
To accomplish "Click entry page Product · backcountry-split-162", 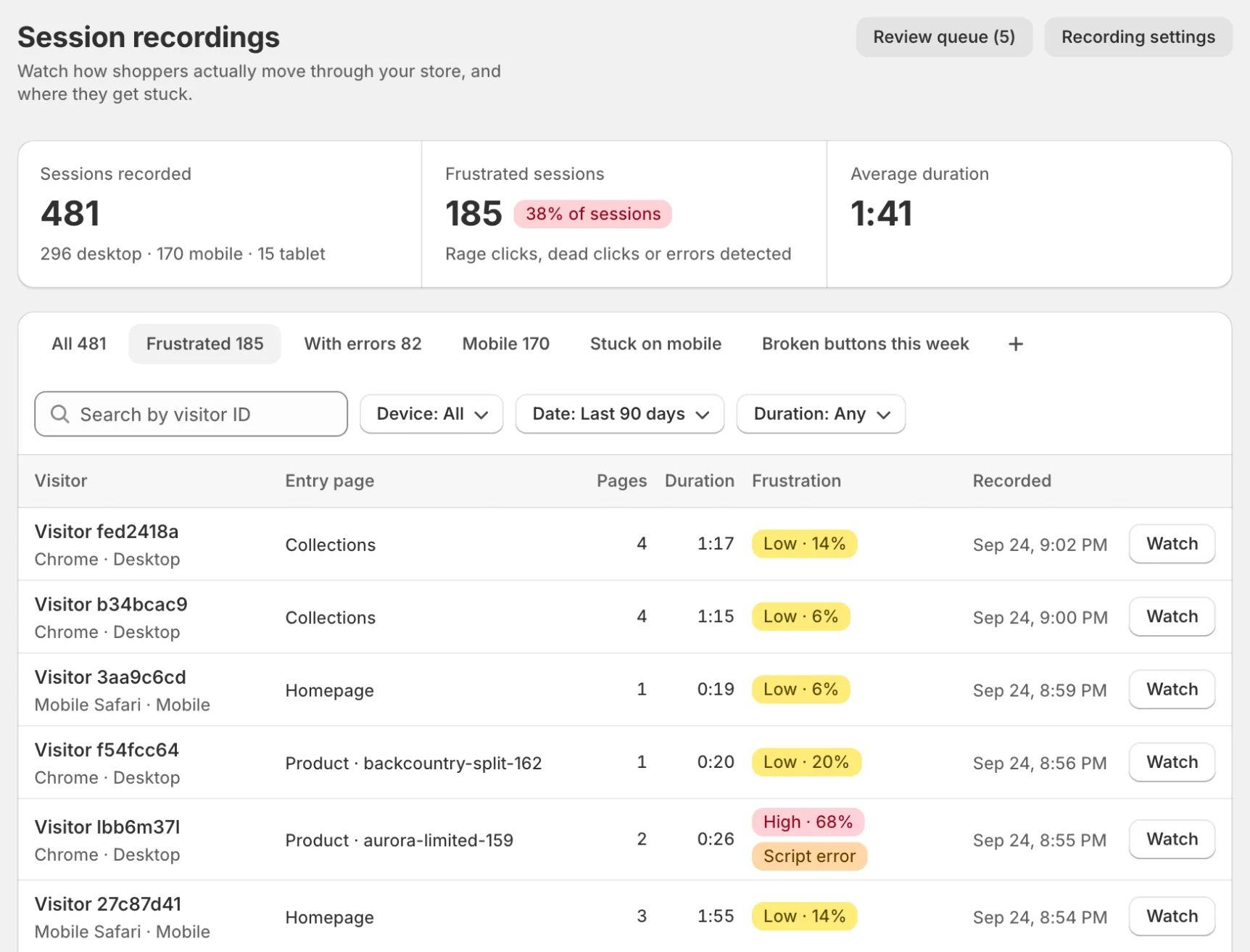I will 413,763.
